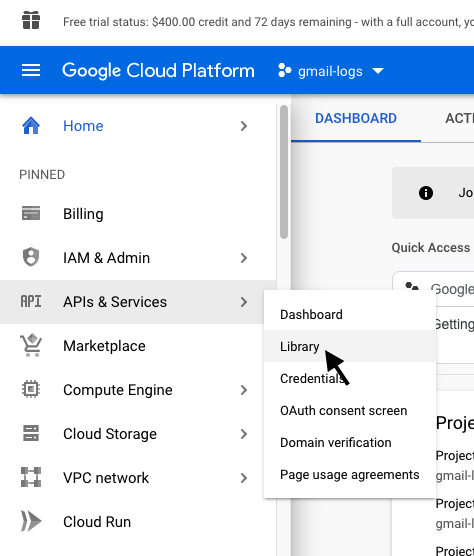The image size is (474, 556).
Task: Open IAM & Admin navigation item
Action: coord(138,258)
